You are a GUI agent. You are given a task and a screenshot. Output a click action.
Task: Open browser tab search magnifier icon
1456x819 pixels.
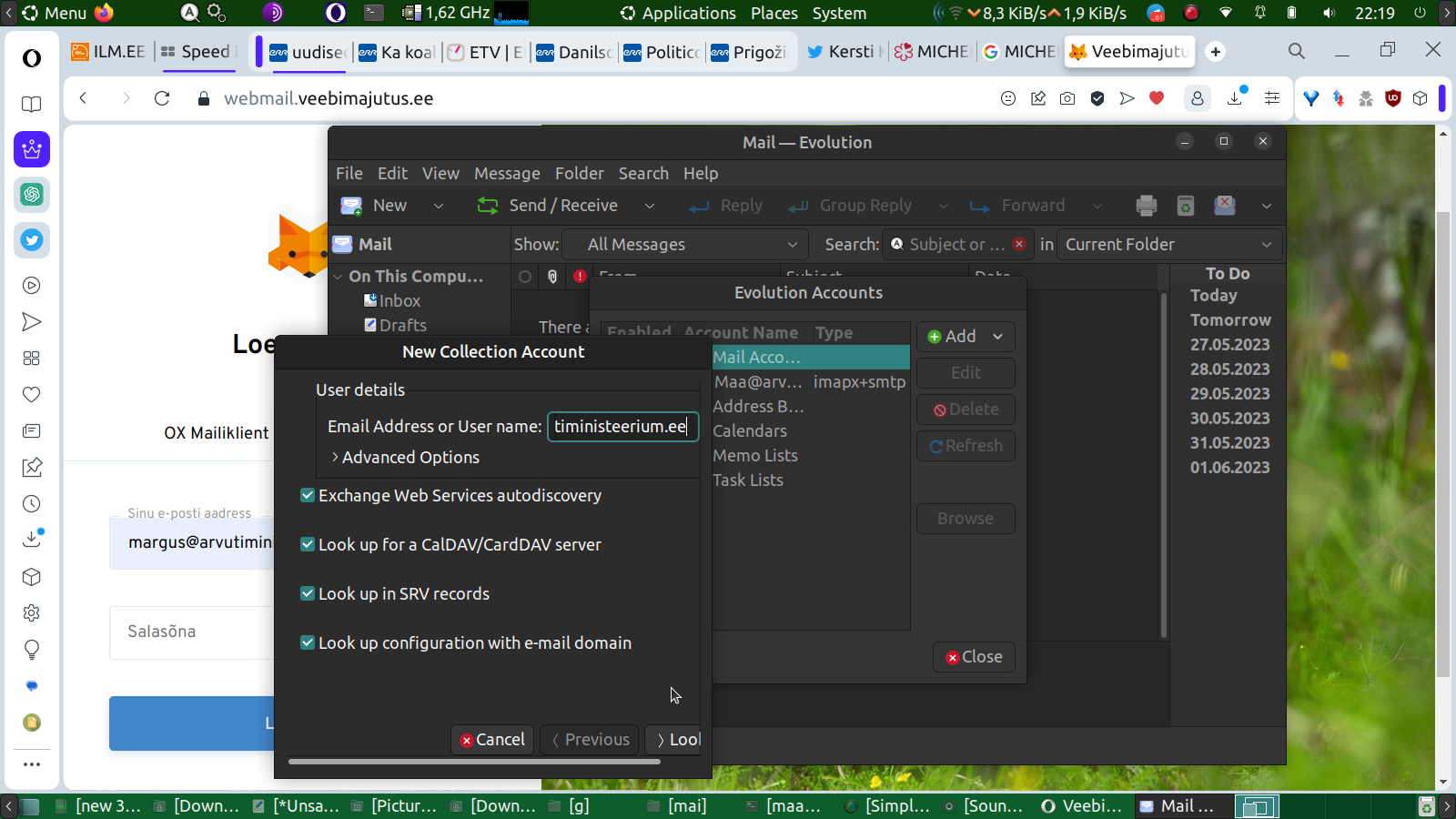[1297, 51]
